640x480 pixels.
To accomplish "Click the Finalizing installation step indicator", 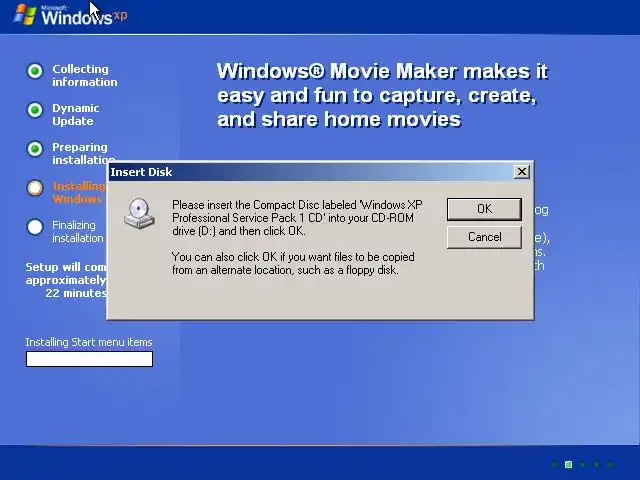I will pos(35,227).
